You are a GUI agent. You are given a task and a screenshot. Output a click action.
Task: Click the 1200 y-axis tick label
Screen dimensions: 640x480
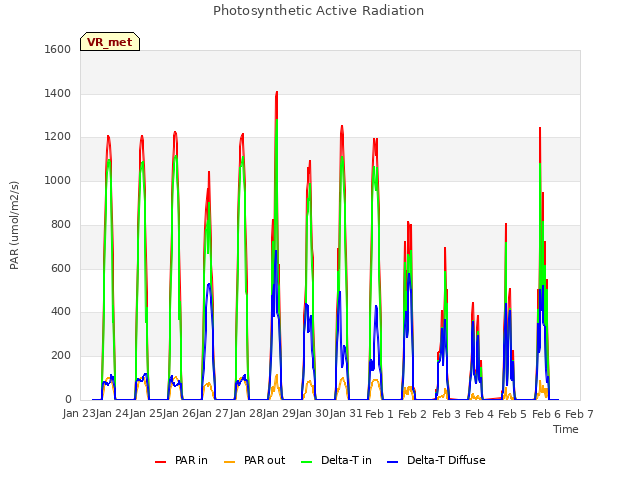click(x=58, y=137)
